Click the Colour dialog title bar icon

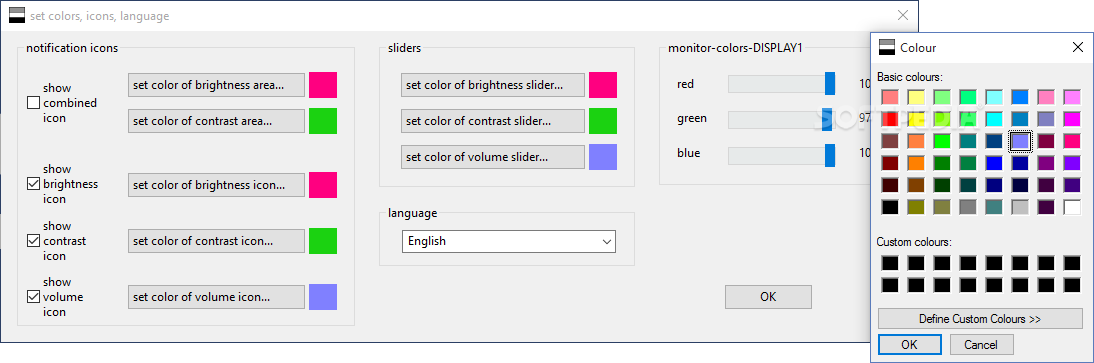click(887, 47)
